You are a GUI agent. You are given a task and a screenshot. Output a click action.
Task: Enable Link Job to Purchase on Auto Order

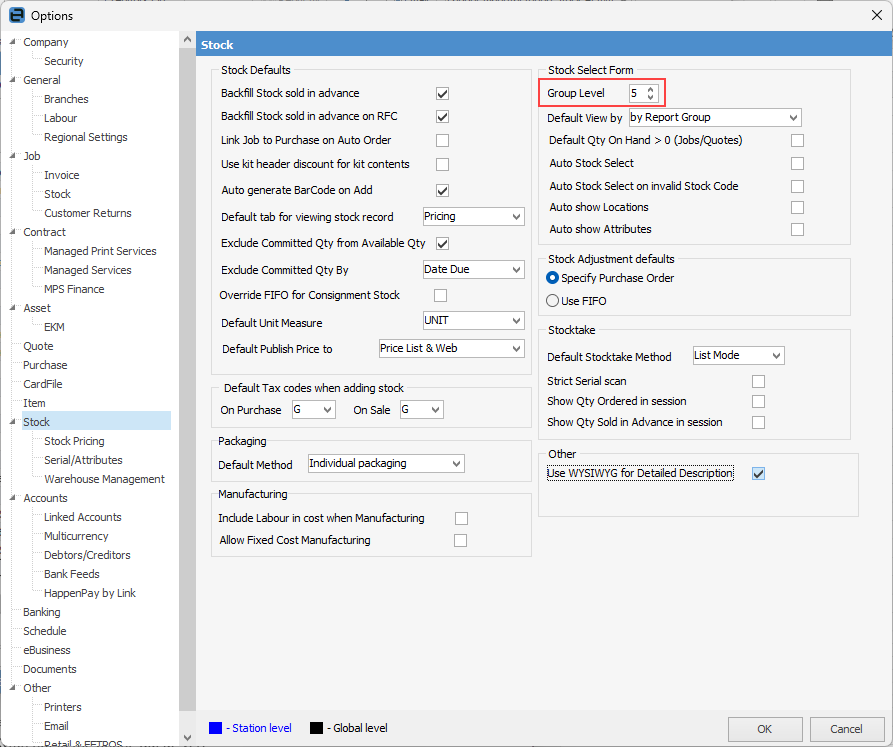click(x=442, y=140)
